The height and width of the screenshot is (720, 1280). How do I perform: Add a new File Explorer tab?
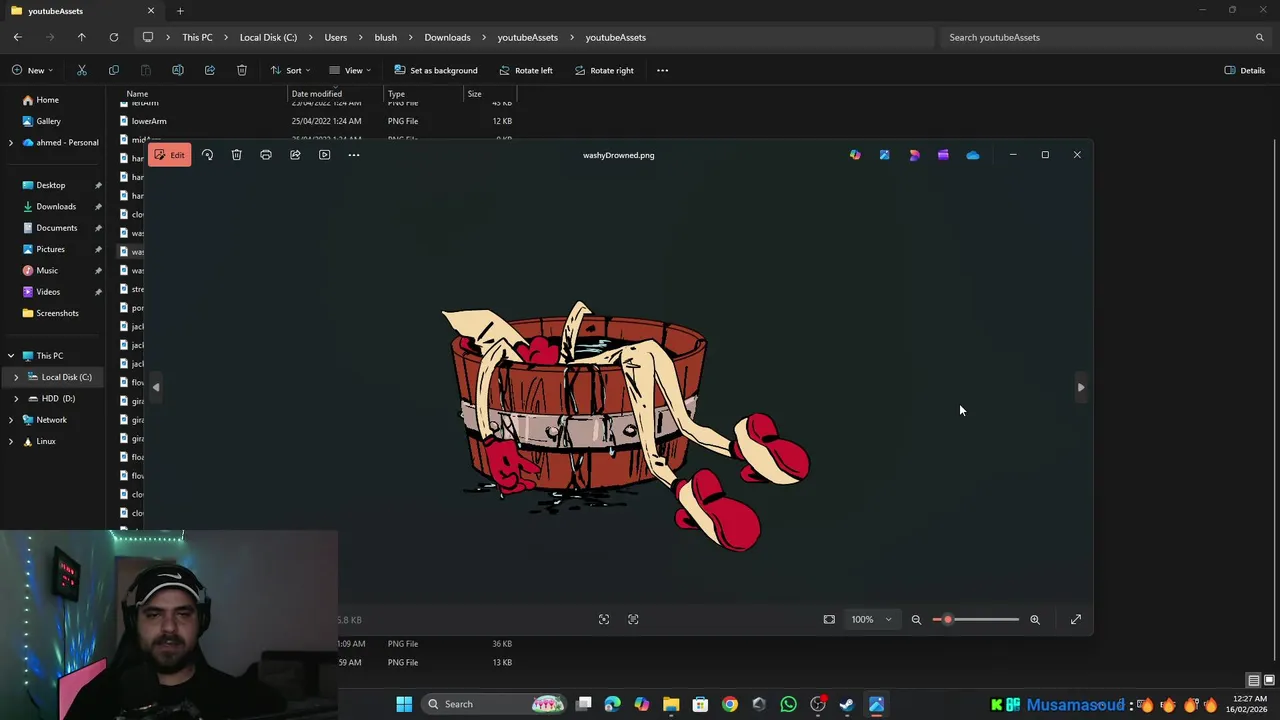coord(180,11)
